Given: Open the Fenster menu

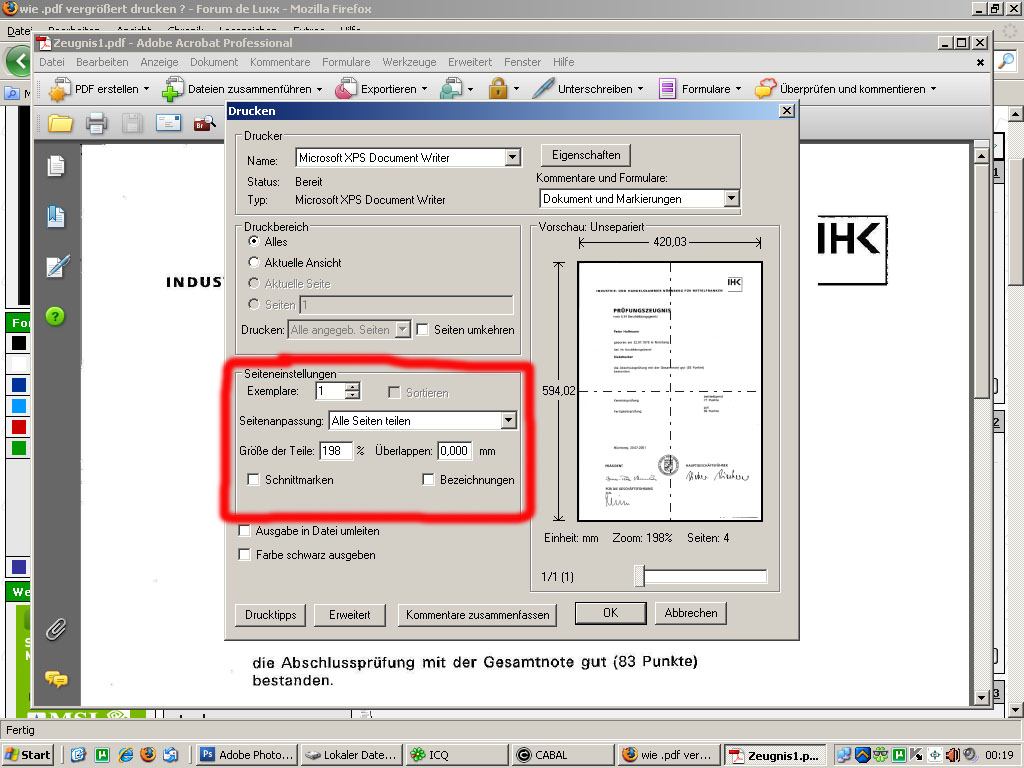Looking at the screenshot, I should coord(522,62).
